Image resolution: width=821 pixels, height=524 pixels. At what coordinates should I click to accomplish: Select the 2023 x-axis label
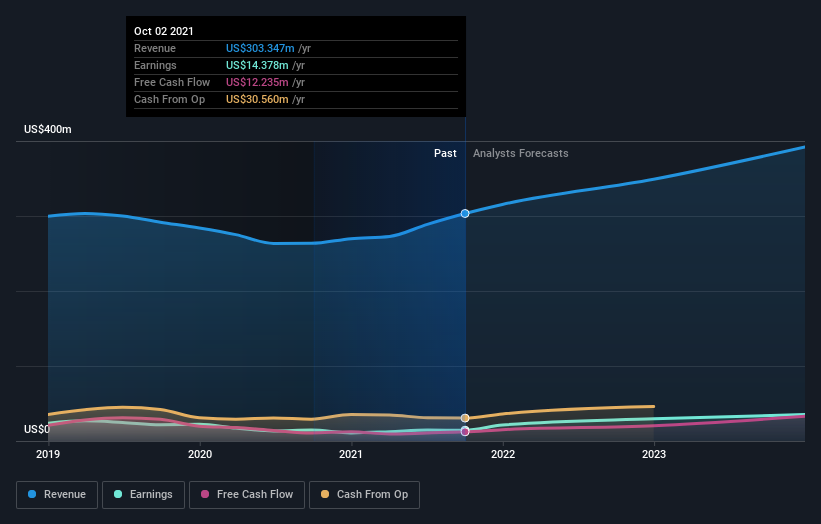click(x=654, y=454)
